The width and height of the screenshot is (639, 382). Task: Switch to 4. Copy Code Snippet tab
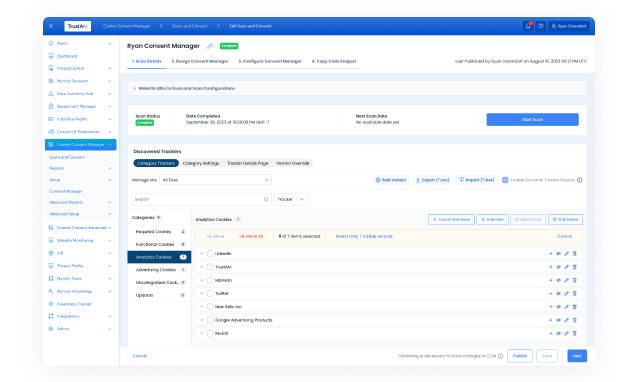coord(334,61)
